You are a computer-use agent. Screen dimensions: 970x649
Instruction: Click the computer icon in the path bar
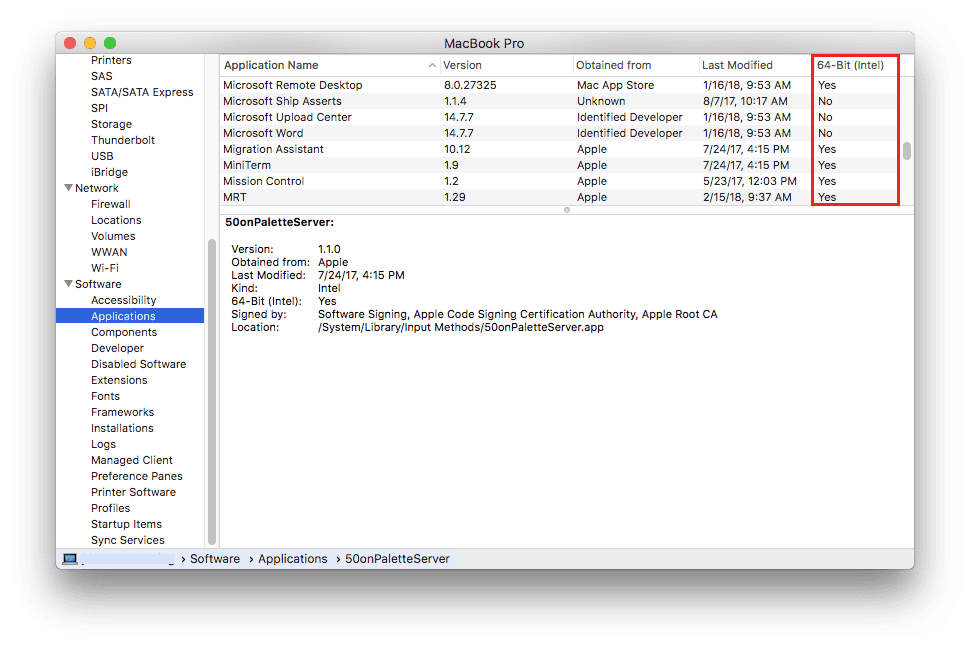[x=70, y=559]
